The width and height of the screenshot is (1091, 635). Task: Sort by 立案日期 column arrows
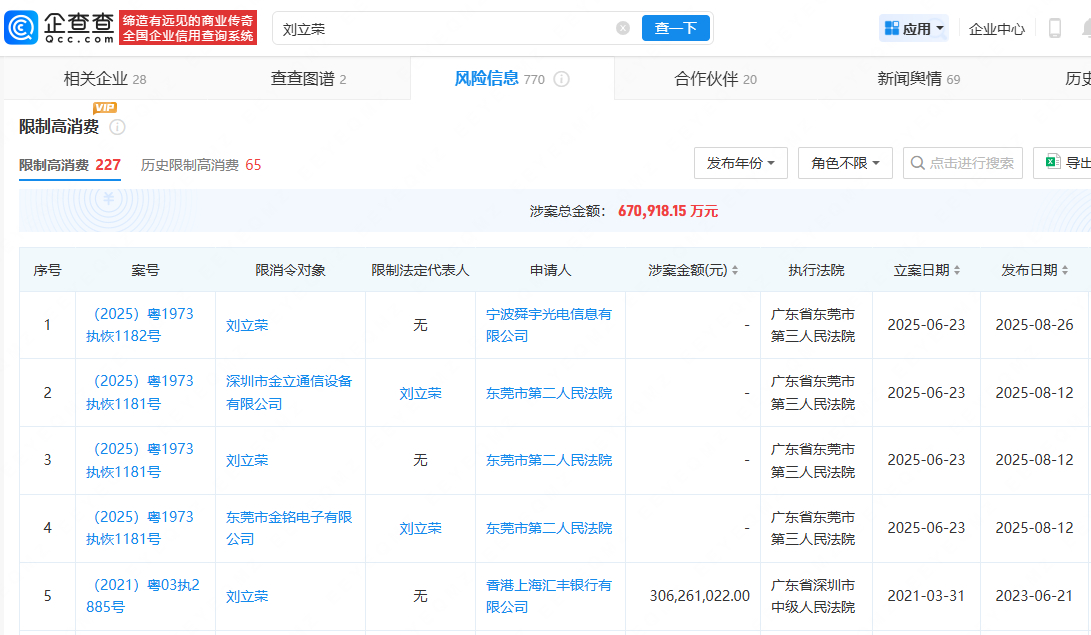coord(957,271)
